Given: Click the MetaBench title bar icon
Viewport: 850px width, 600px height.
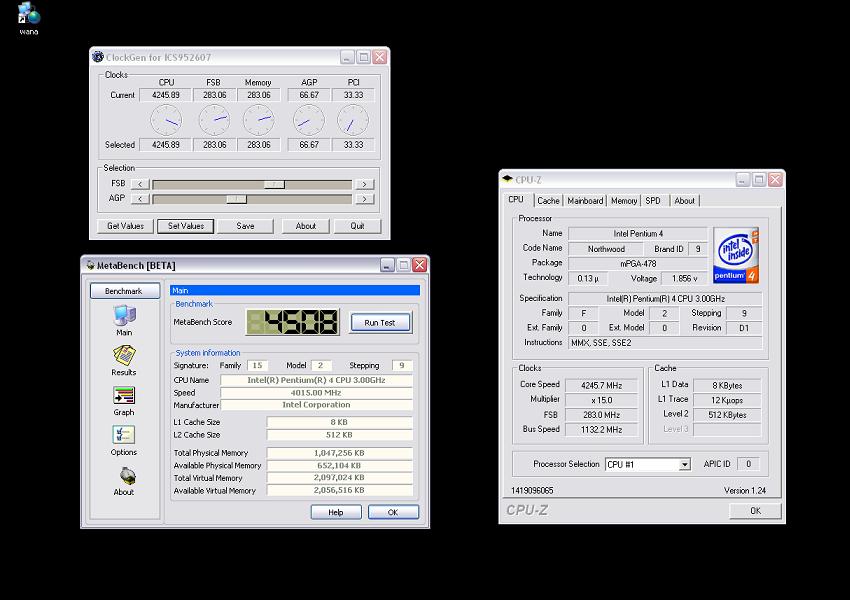Looking at the screenshot, I should click(x=90, y=265).
